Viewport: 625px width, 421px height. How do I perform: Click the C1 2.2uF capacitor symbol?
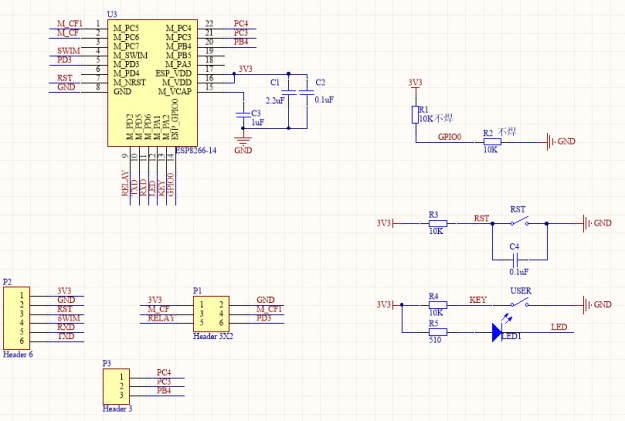coord(289,92)
